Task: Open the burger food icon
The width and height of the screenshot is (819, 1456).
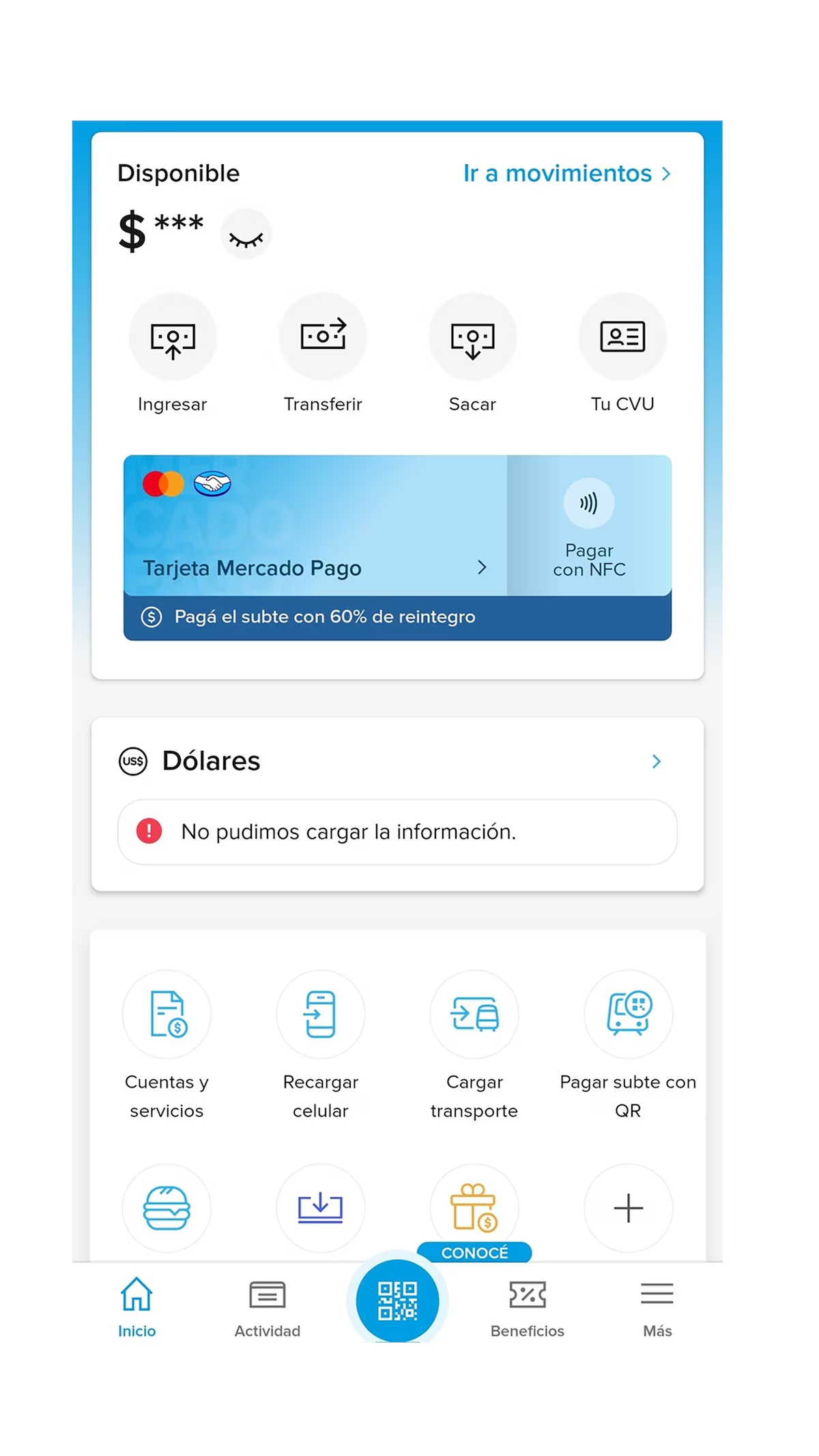Action: [167, 1208]
